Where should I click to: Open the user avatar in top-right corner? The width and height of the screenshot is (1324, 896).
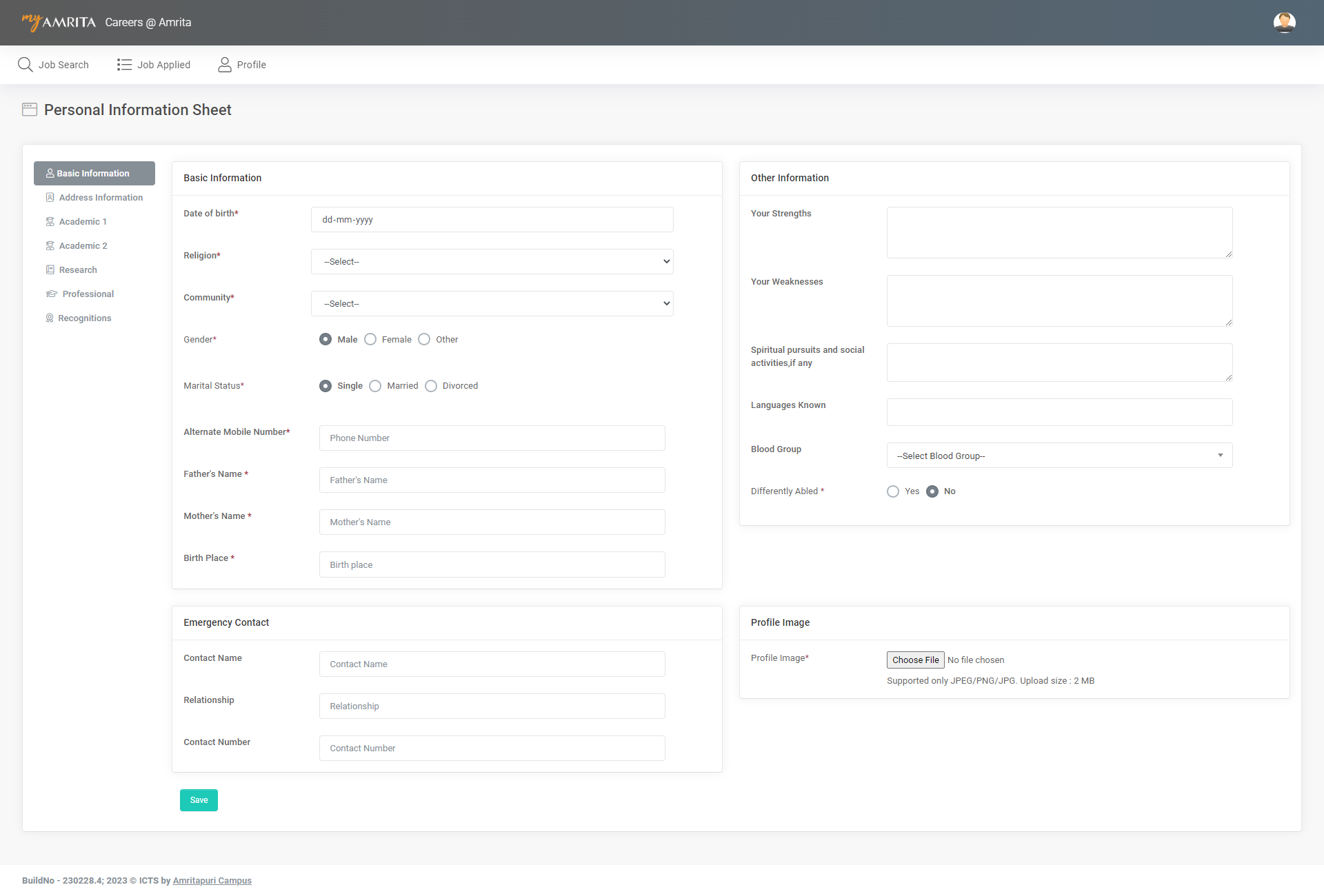1284,23
